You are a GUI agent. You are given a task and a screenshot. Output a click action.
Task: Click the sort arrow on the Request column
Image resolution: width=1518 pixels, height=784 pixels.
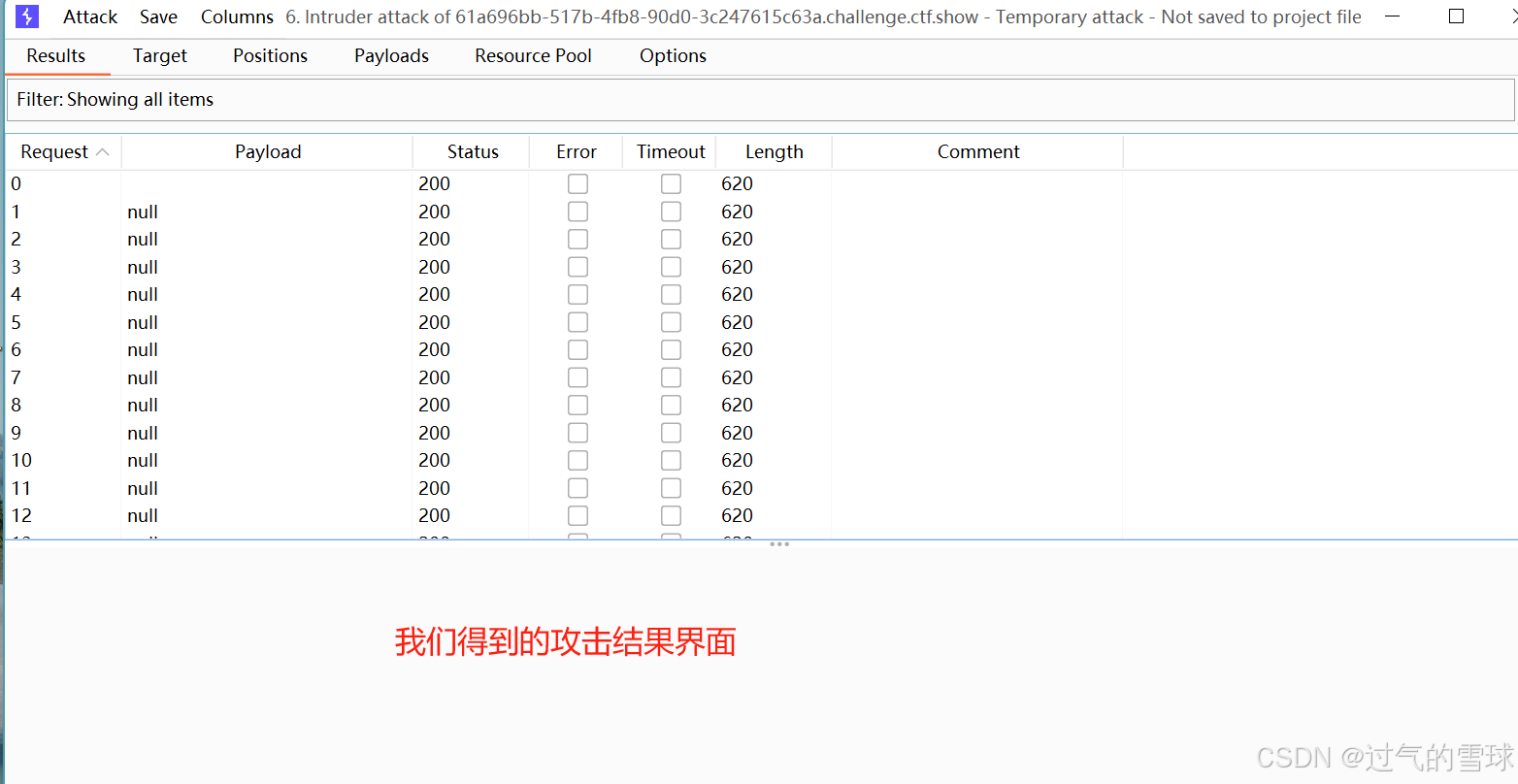(103, 152)
